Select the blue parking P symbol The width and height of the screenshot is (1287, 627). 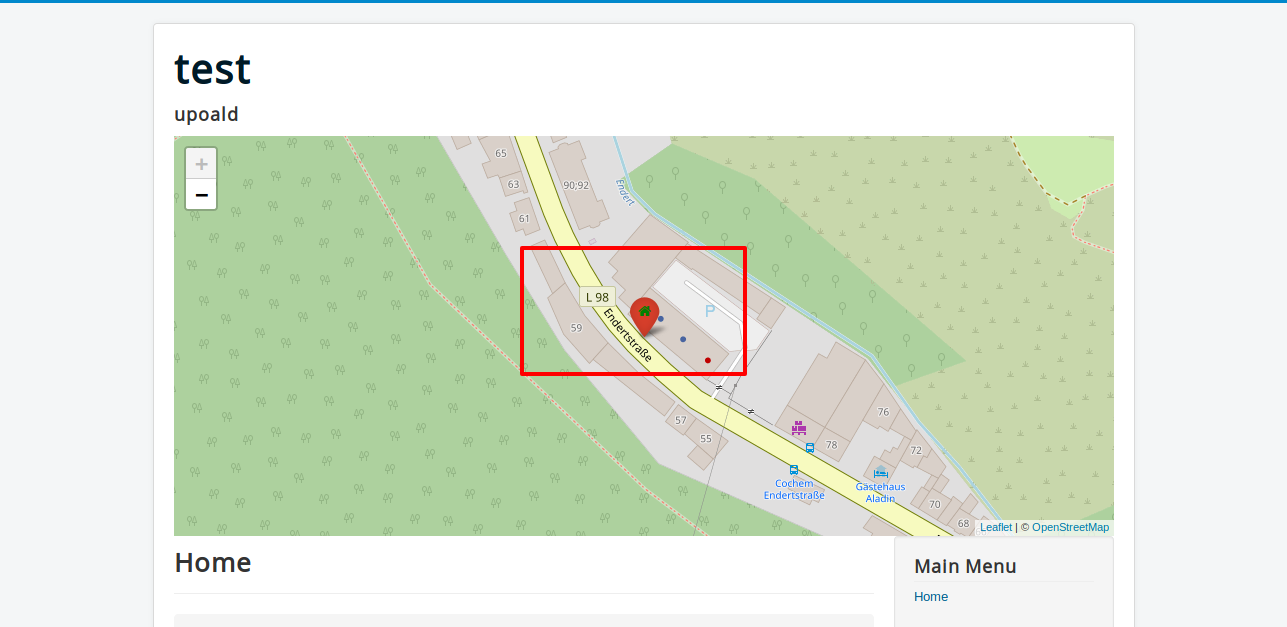710,312
